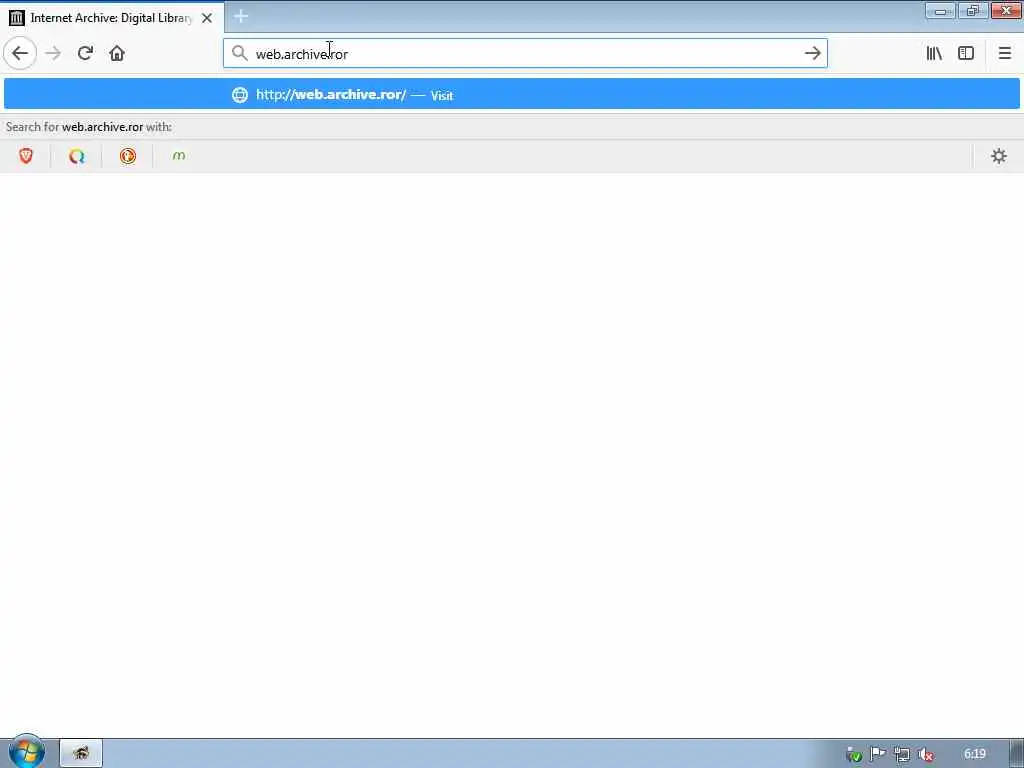Search with the green m search engine icon
The image size is (1024, 768).
(178, 156)
